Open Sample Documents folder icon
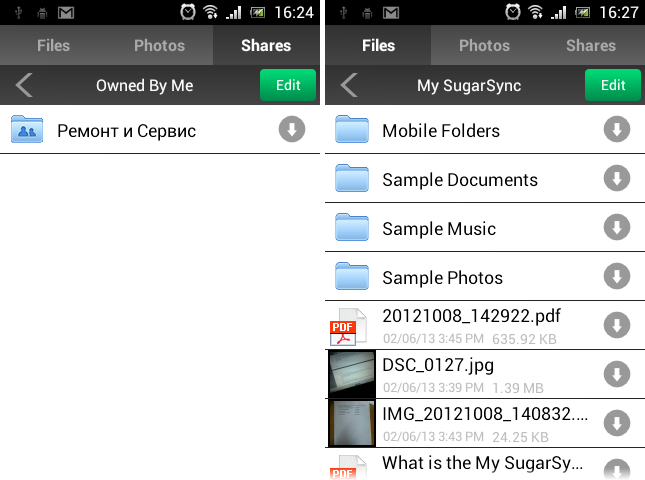The image size is (645, 480). (x=352, y=178)
